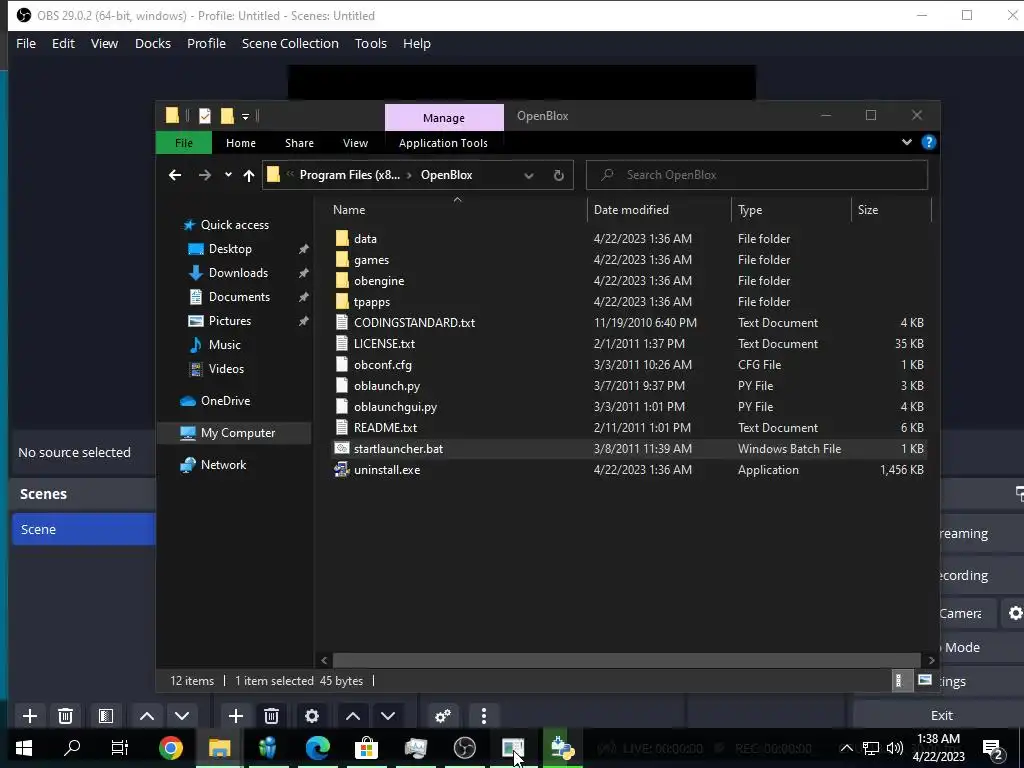The height and width of the screenshot is (768, 1024).
Task: Click horizontal scrollbar in file list
Action: click(x=626, y=660)
